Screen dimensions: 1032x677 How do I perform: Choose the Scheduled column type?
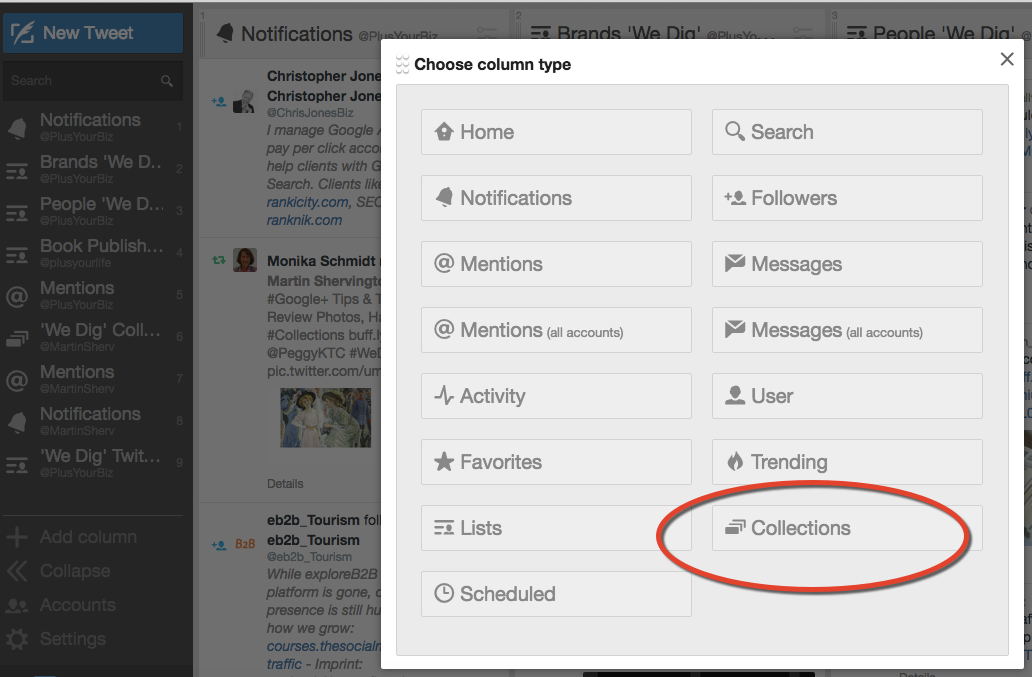click(x=556, y=594)
